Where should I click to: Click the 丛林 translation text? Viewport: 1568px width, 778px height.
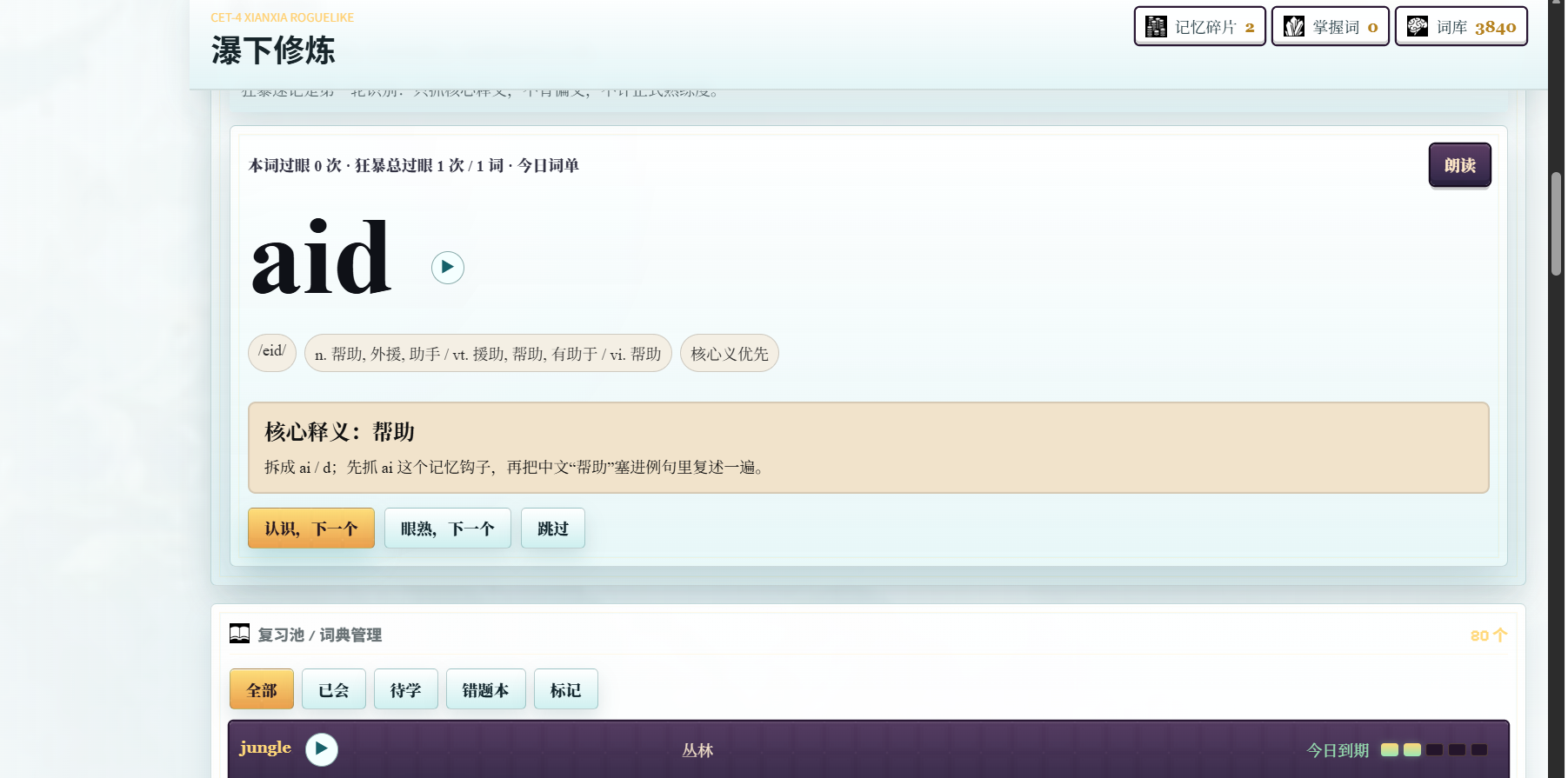pos(697,750)
